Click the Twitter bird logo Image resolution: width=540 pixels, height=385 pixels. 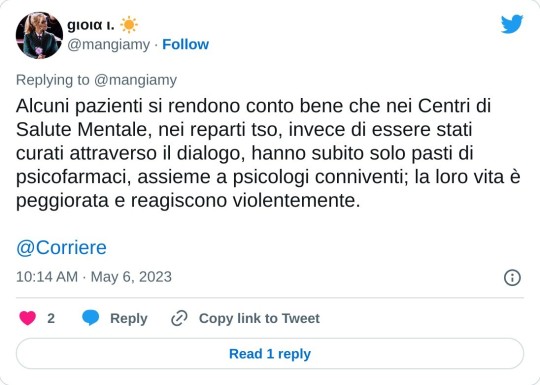click(x=512, y=24)
